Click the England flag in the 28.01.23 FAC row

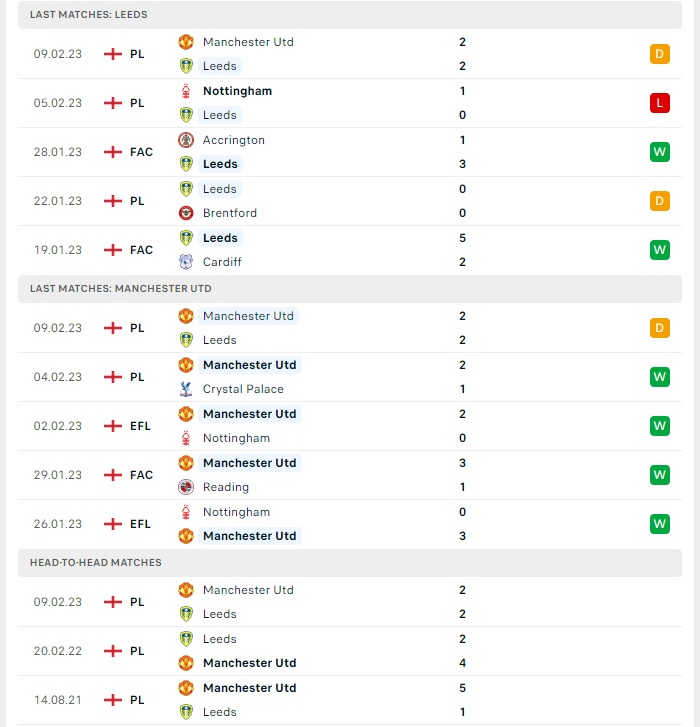click(x=113, y=152)
